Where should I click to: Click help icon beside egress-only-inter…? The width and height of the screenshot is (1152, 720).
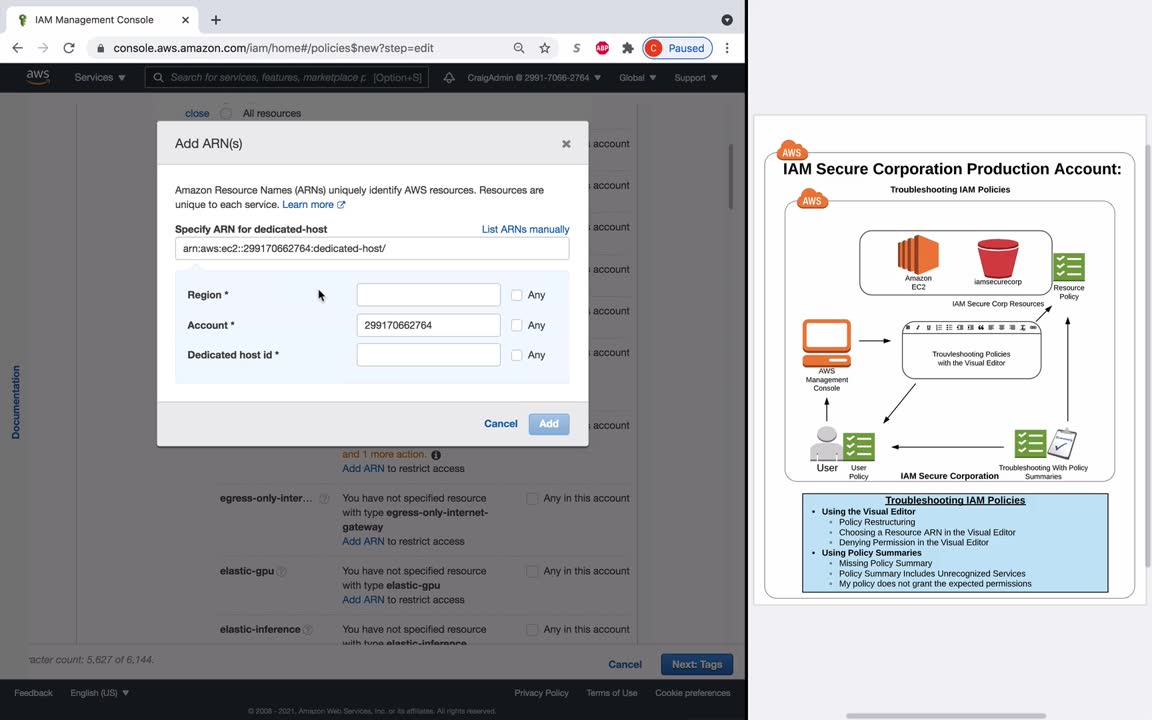[324, 498]
